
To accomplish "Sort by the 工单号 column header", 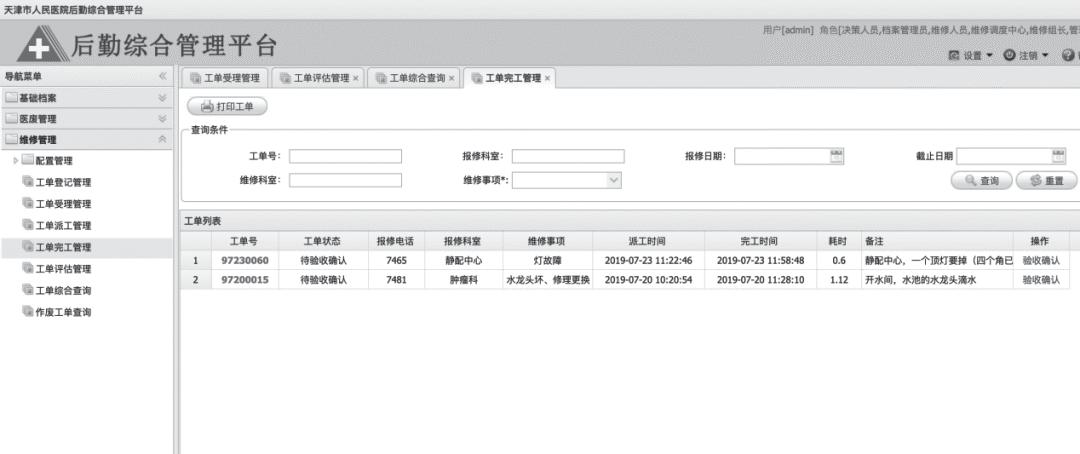I will click(244, 242).
